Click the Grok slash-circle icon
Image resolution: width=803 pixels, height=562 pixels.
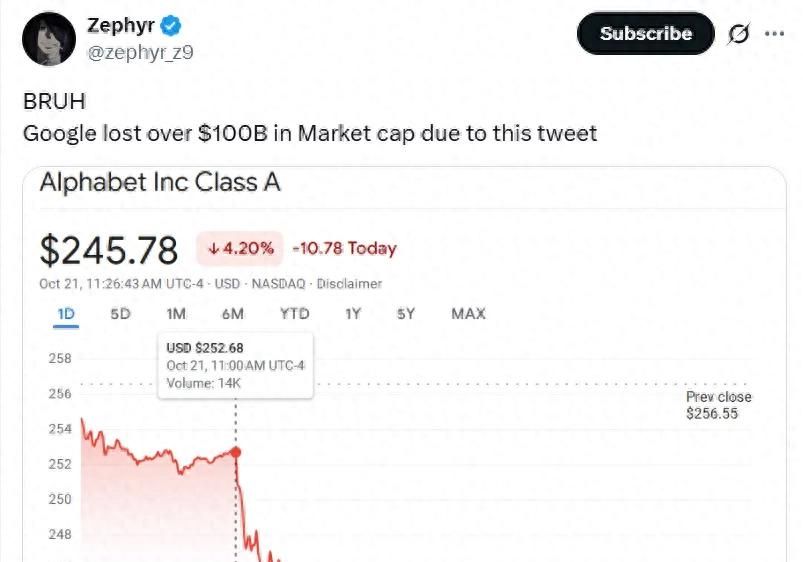tap(738, 34)
